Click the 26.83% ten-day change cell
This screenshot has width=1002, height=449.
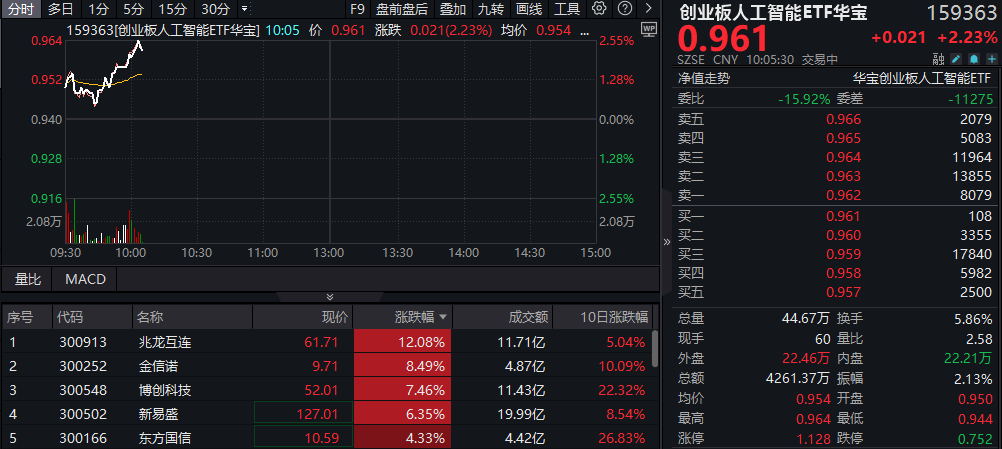click(x=622, y=439)
